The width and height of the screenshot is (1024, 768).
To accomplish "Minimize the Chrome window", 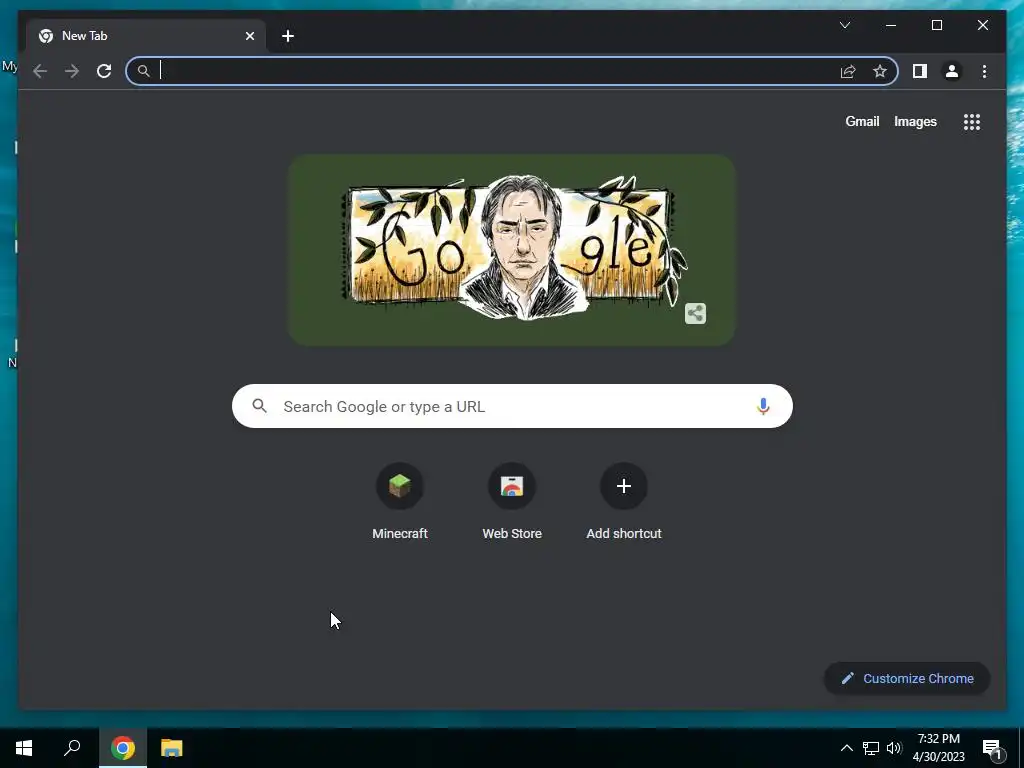I will tap(891, 25).
